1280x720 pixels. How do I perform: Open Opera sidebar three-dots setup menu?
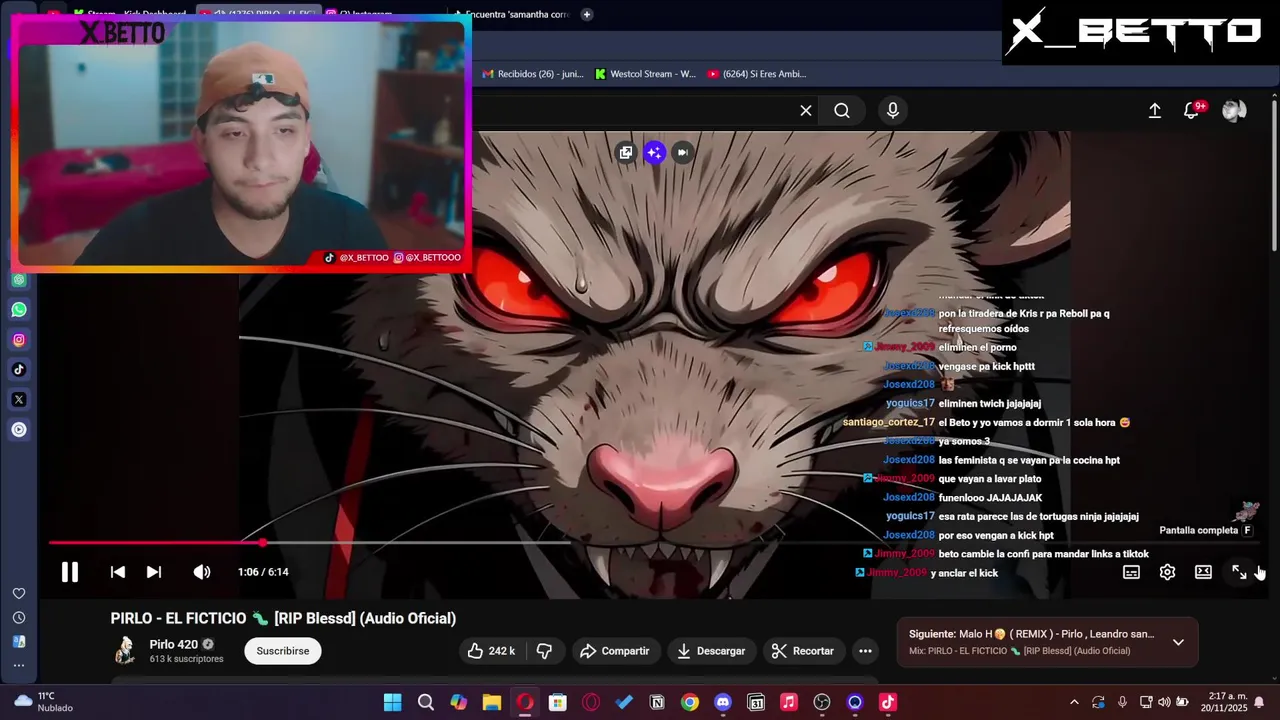click(x=19, y=665)
